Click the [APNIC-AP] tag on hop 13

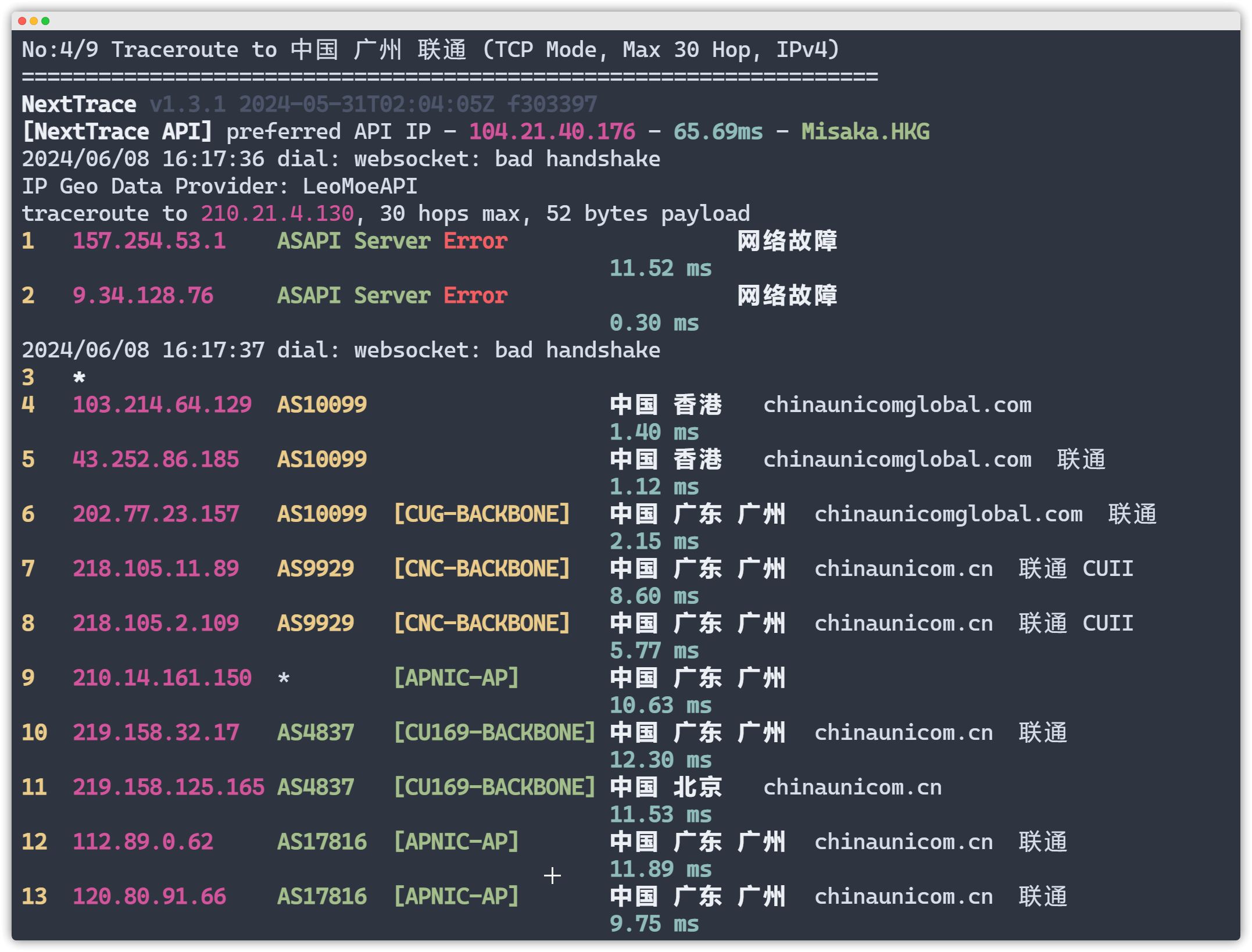456,897
